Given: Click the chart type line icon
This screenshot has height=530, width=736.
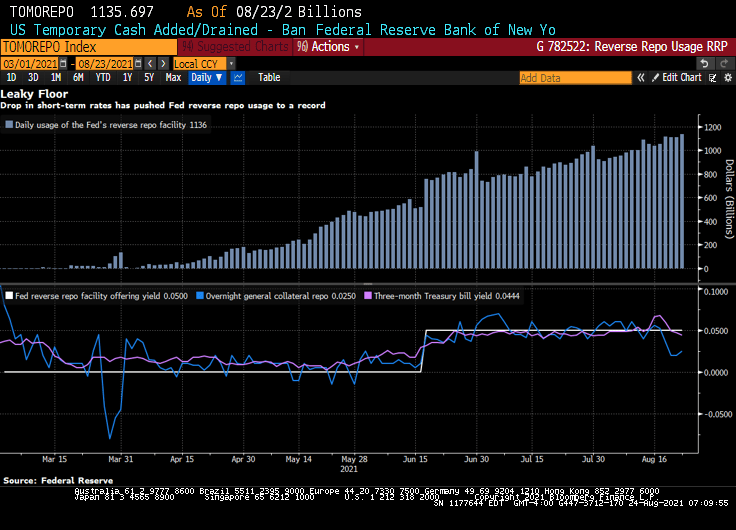Looking at the screenshot, I should click(238, 77).
